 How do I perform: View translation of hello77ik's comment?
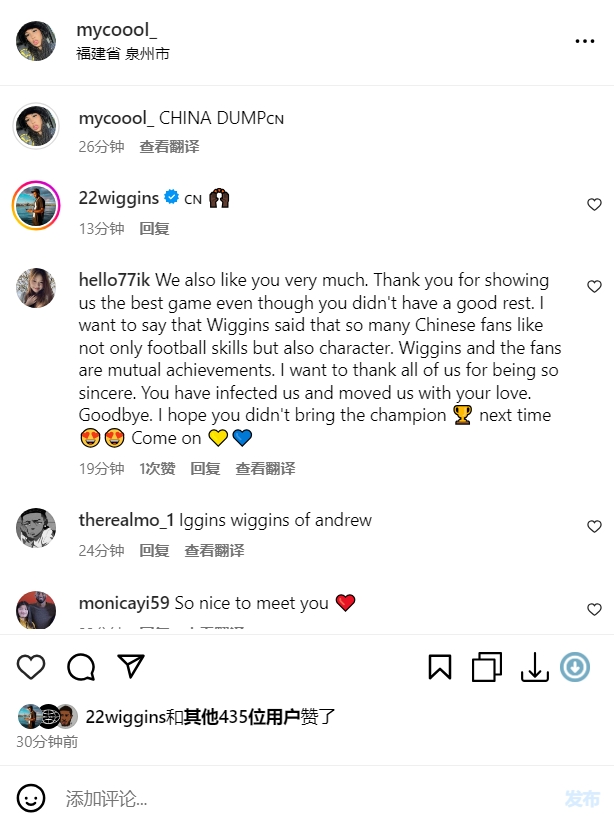pyautogui.click(x=265, y=469)
